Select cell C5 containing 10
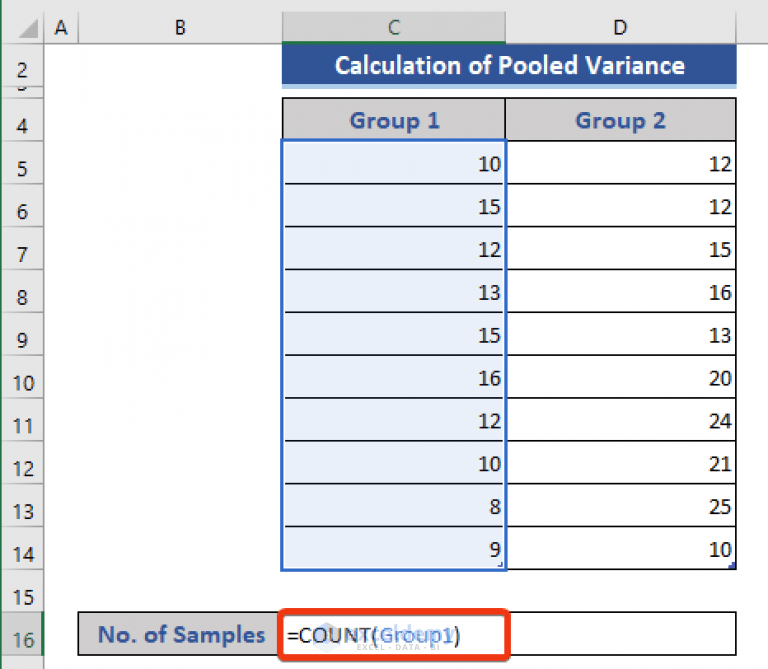 click(x=394, y=163)
